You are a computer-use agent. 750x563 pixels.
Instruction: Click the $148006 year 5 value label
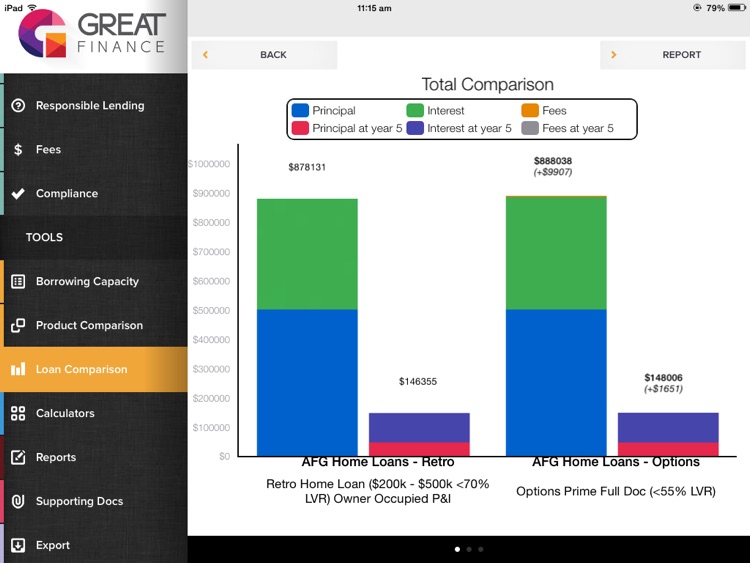(x=663, y=377)
